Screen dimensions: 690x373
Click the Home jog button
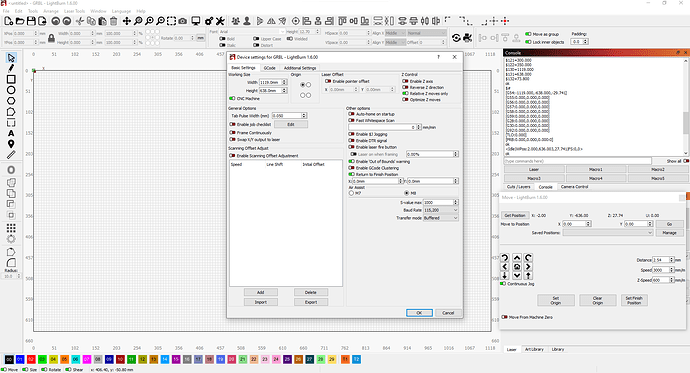pos(517,267)
